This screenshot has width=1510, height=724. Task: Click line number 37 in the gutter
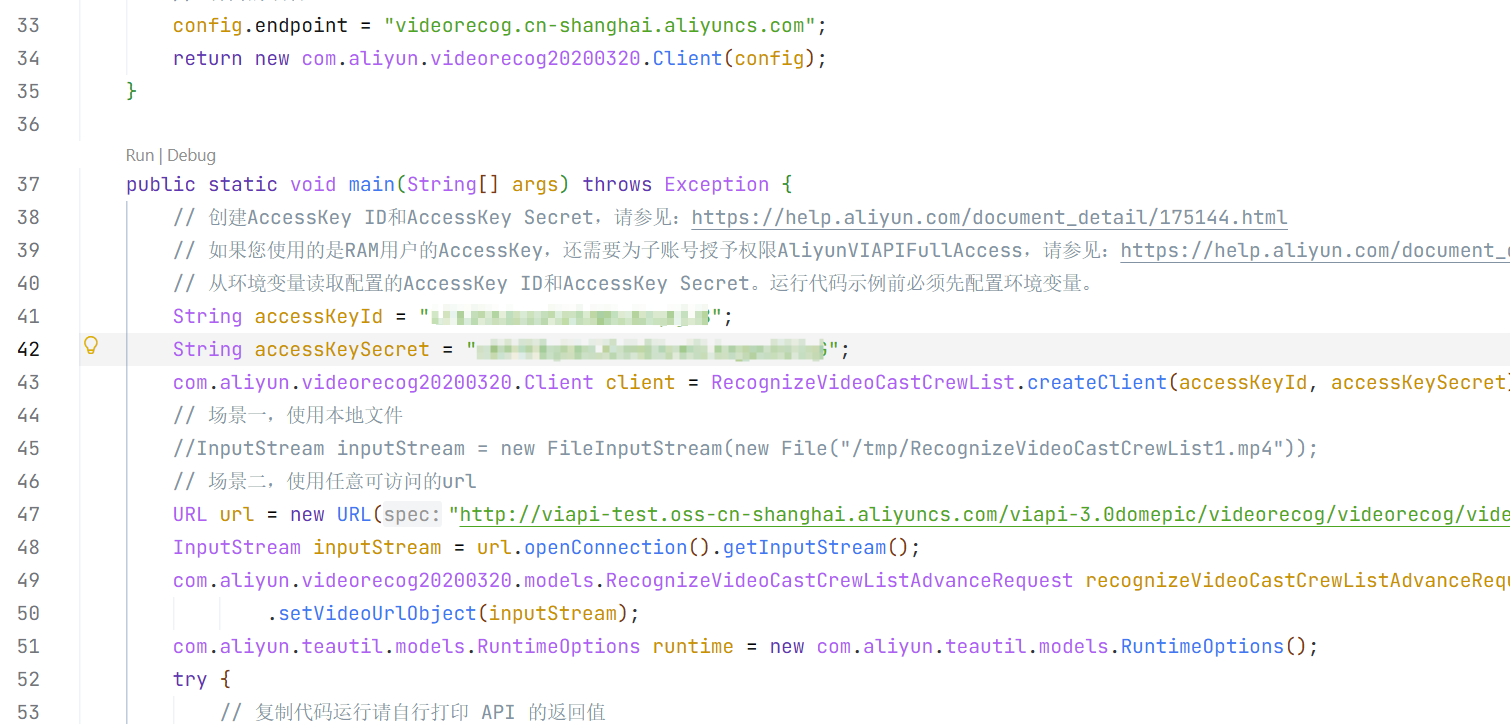point(28,184)
